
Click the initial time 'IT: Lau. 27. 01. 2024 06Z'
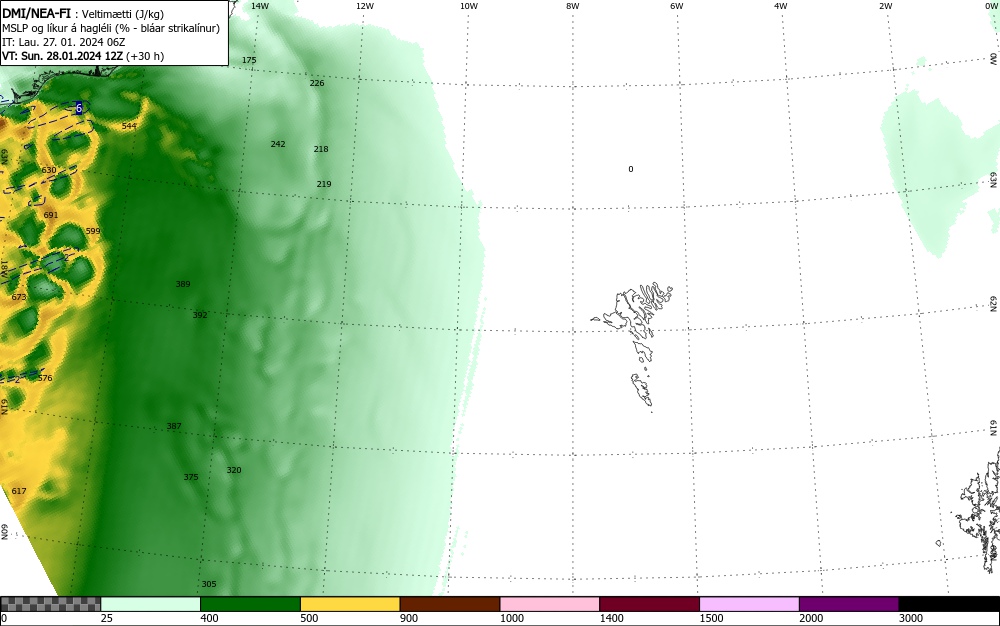(64, 42)
